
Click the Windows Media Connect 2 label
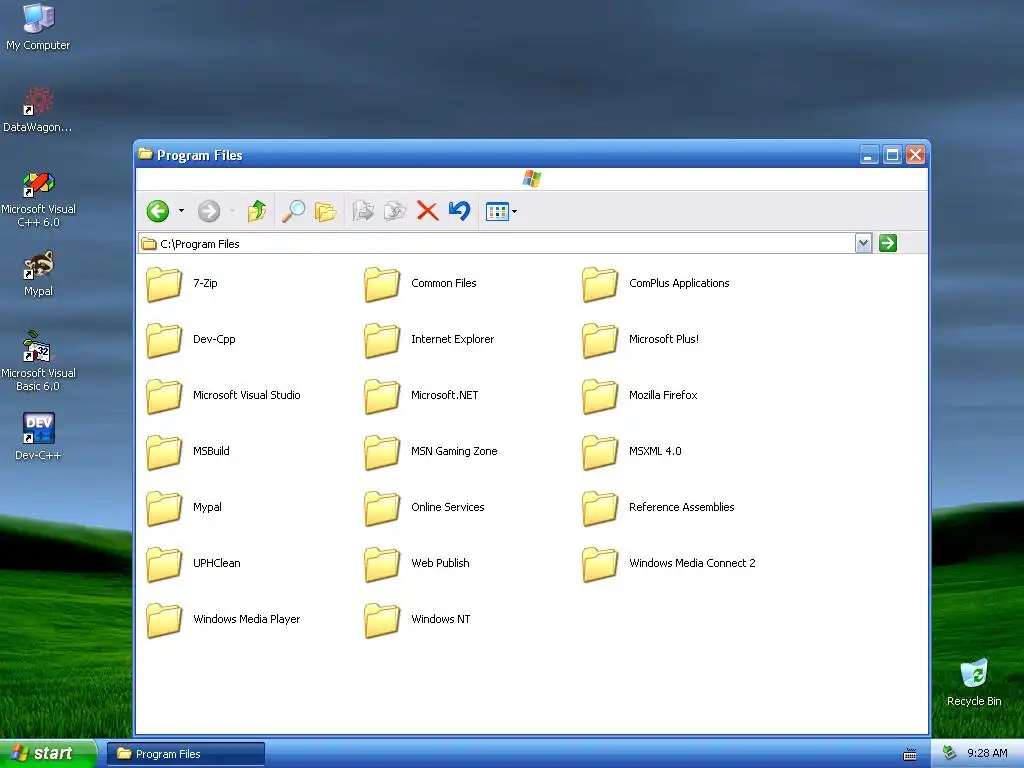click(x=692, y=563)
